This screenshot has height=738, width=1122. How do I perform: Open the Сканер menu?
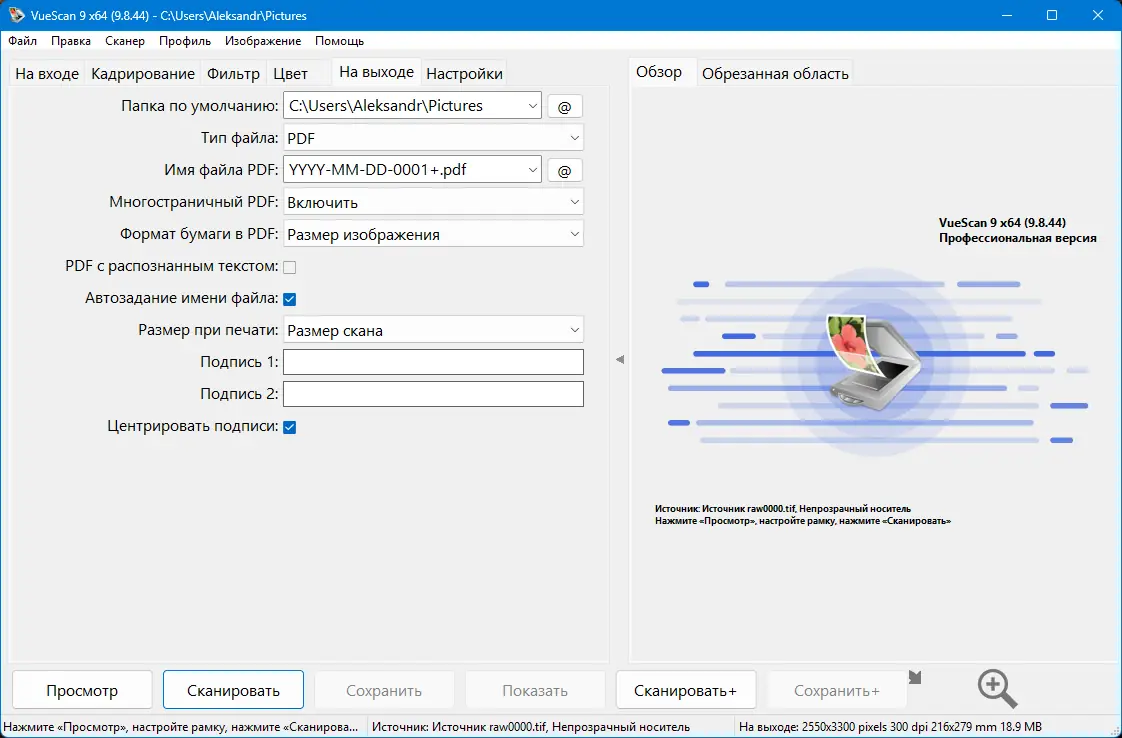click(125, 41)
